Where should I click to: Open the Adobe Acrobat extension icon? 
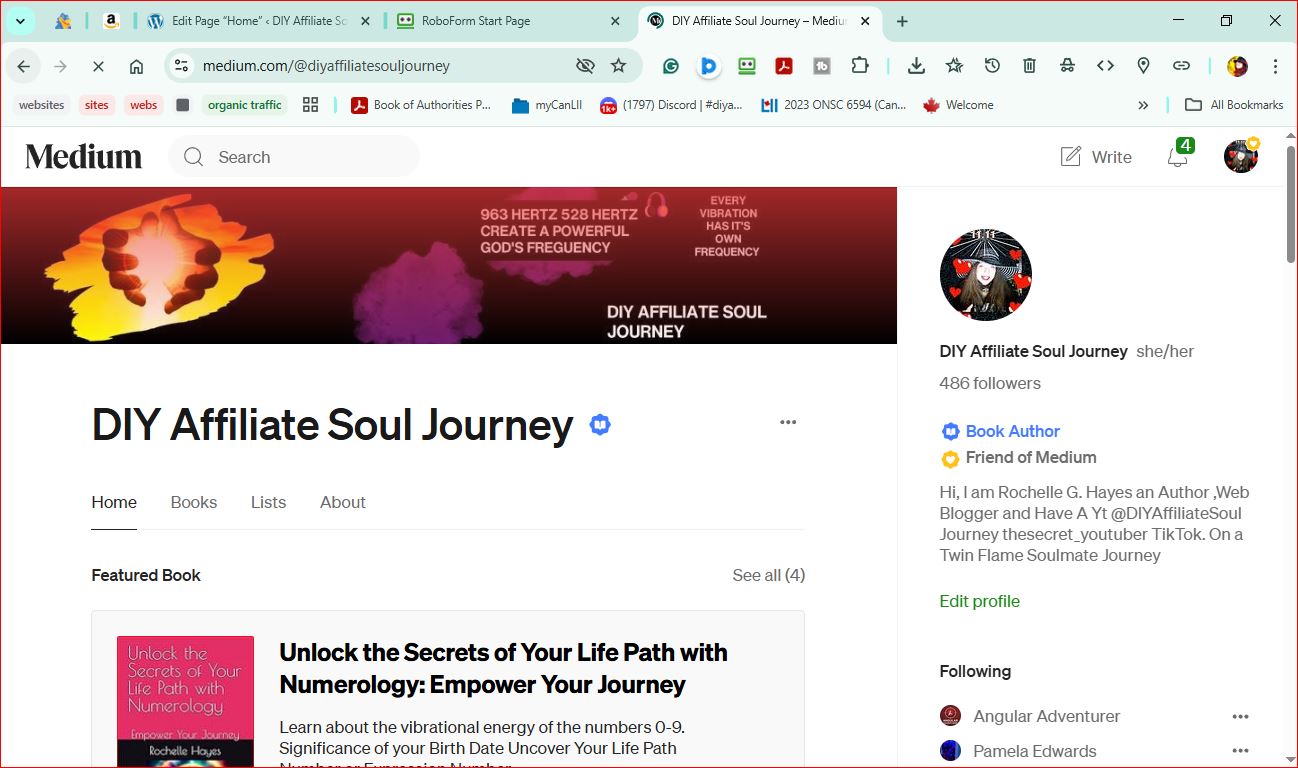click(784, 66)
